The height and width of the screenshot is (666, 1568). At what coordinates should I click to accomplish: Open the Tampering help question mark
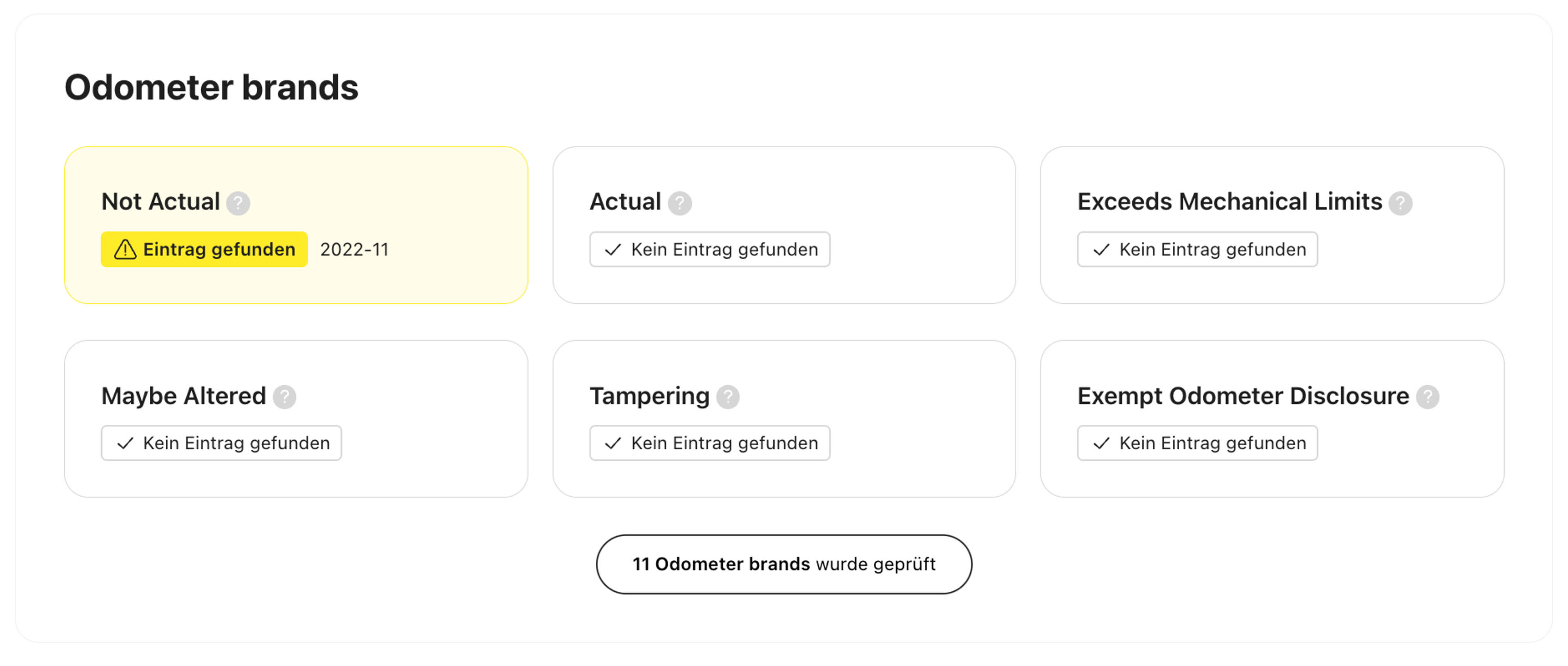coord(727,397)
